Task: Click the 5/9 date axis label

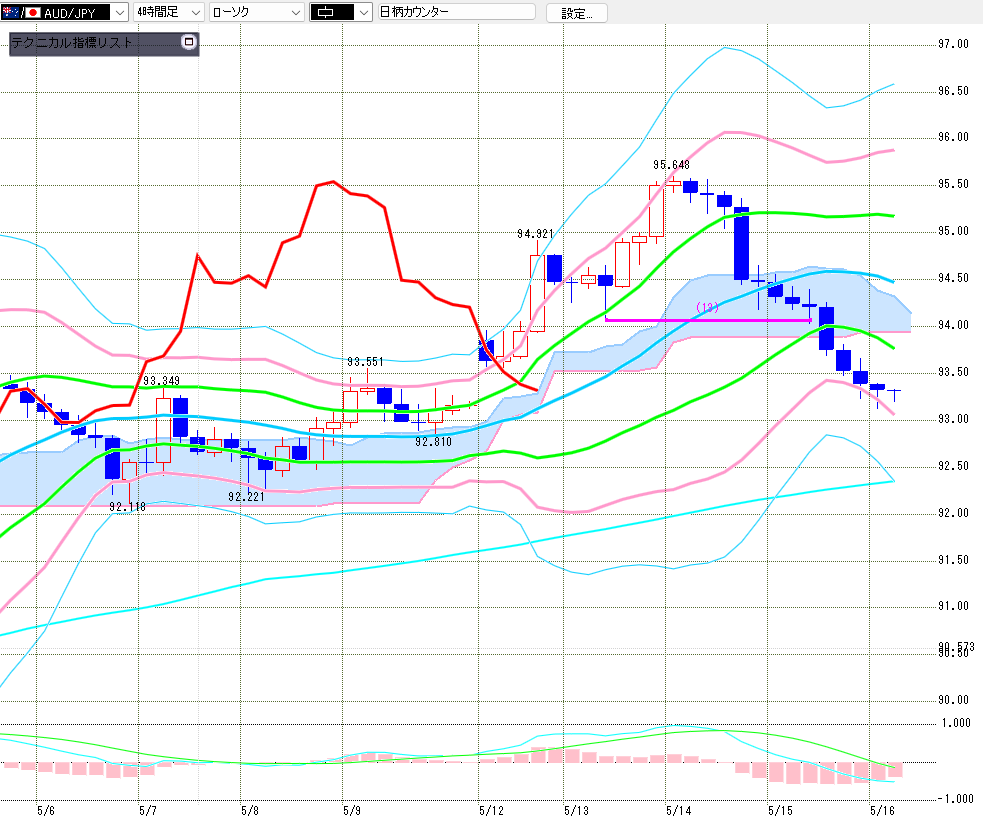Action: (x=352, y=811)
